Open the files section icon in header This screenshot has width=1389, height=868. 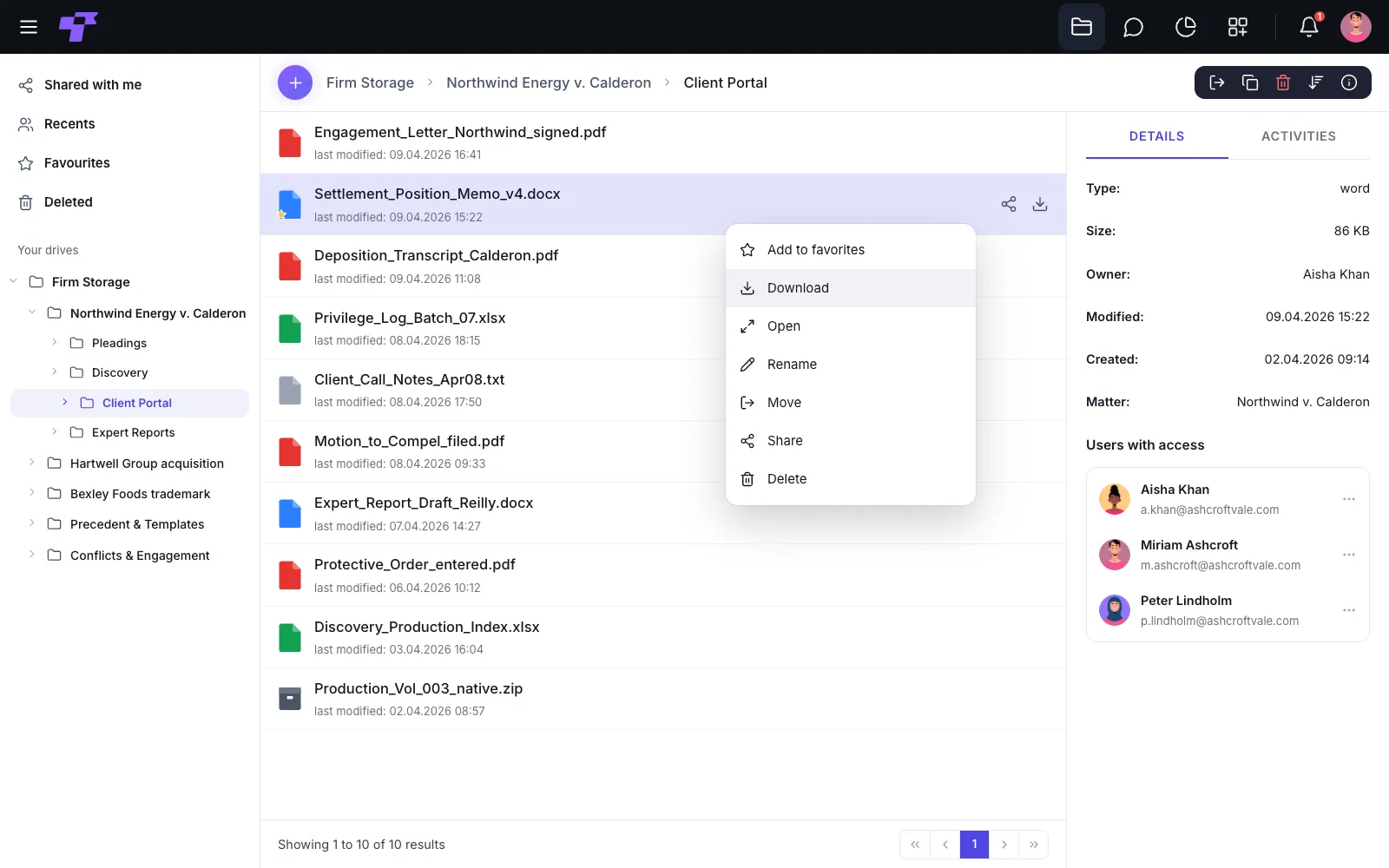pos(1082,27)
